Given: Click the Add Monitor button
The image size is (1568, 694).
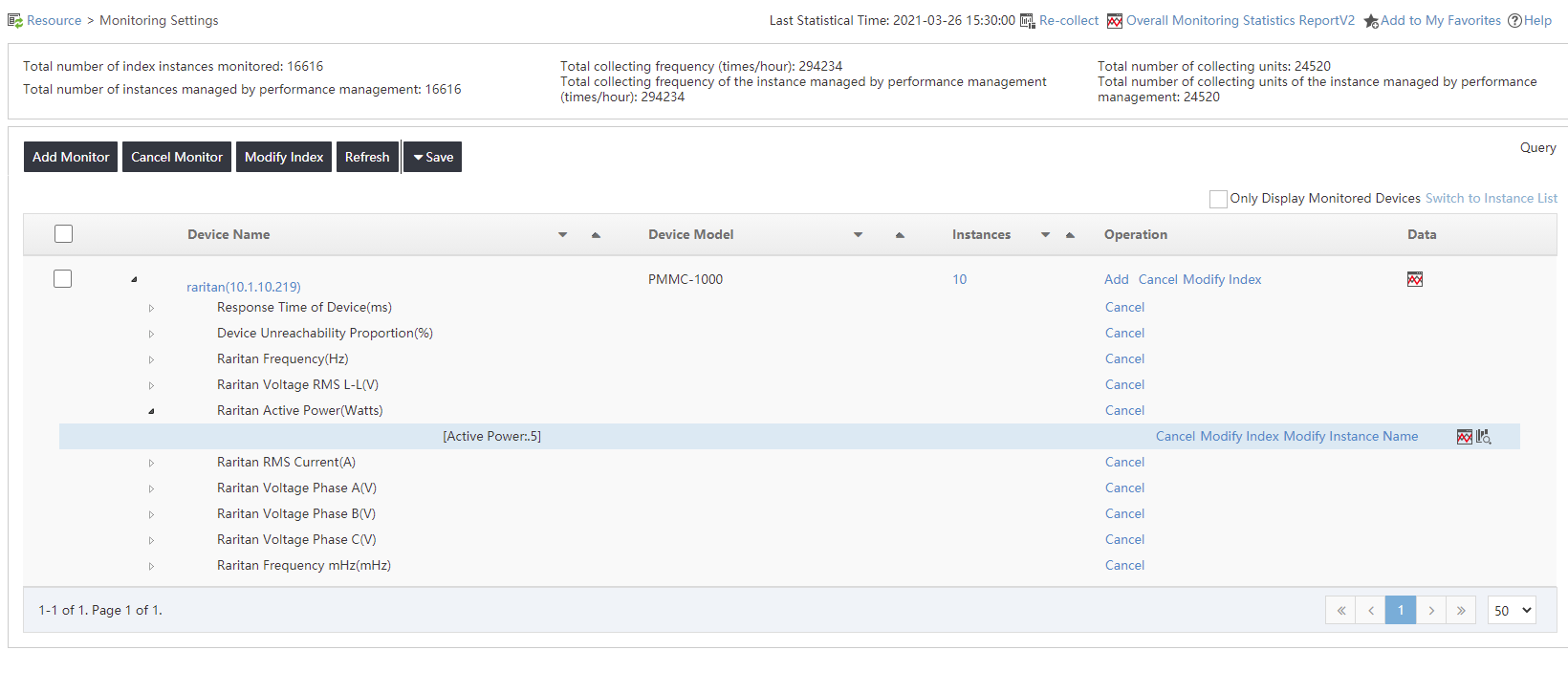Looking at the screenshot, I should (71, 157).
